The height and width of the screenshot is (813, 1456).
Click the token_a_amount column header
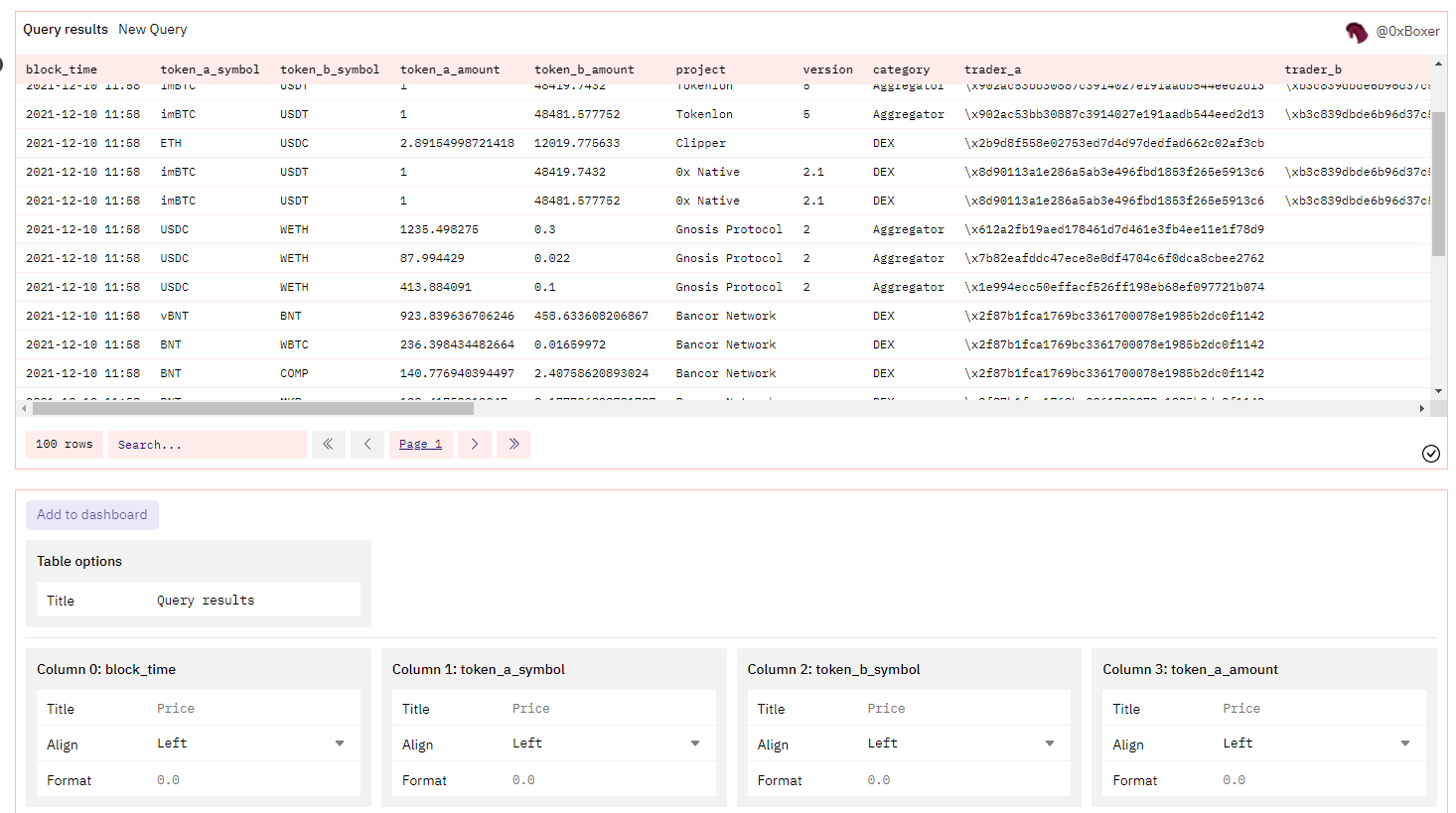click(x=450, y=69)
